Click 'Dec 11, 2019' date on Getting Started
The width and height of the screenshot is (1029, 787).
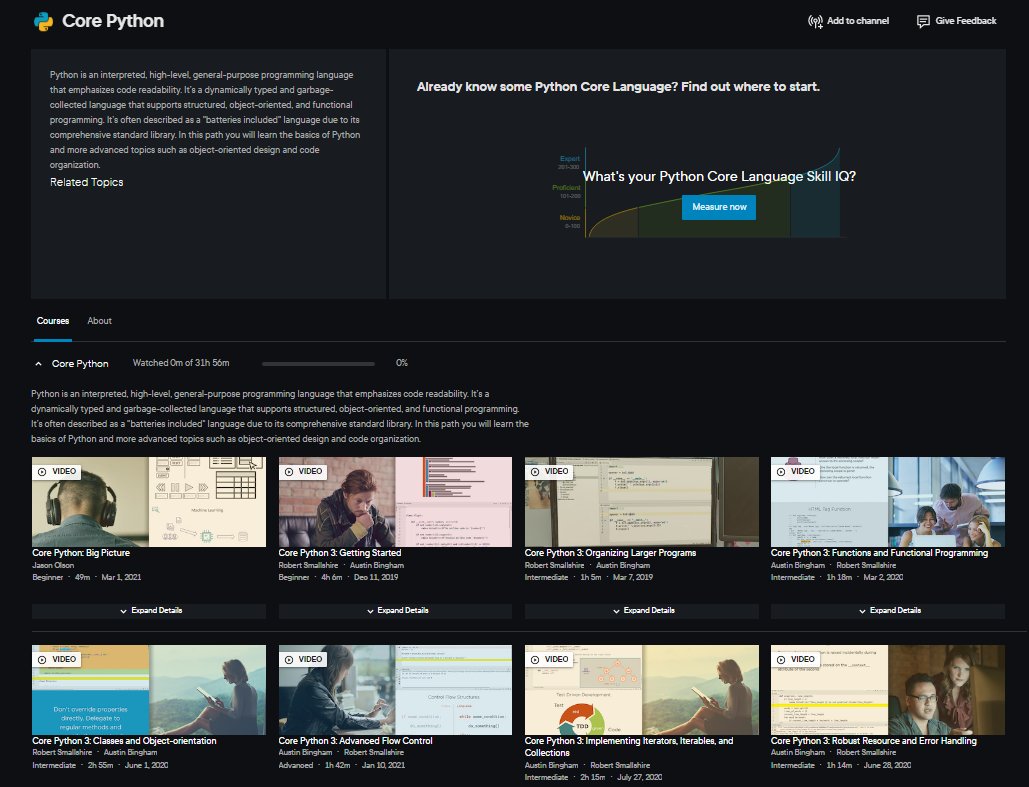point(376,578)
